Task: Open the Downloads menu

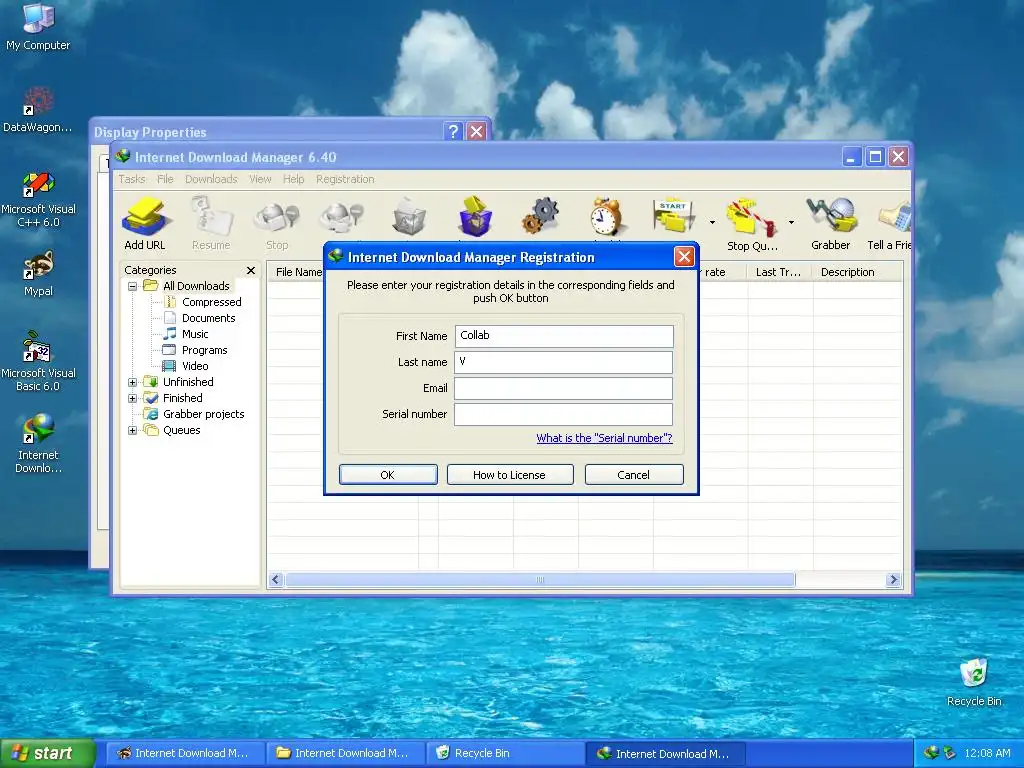Action: 211,179
